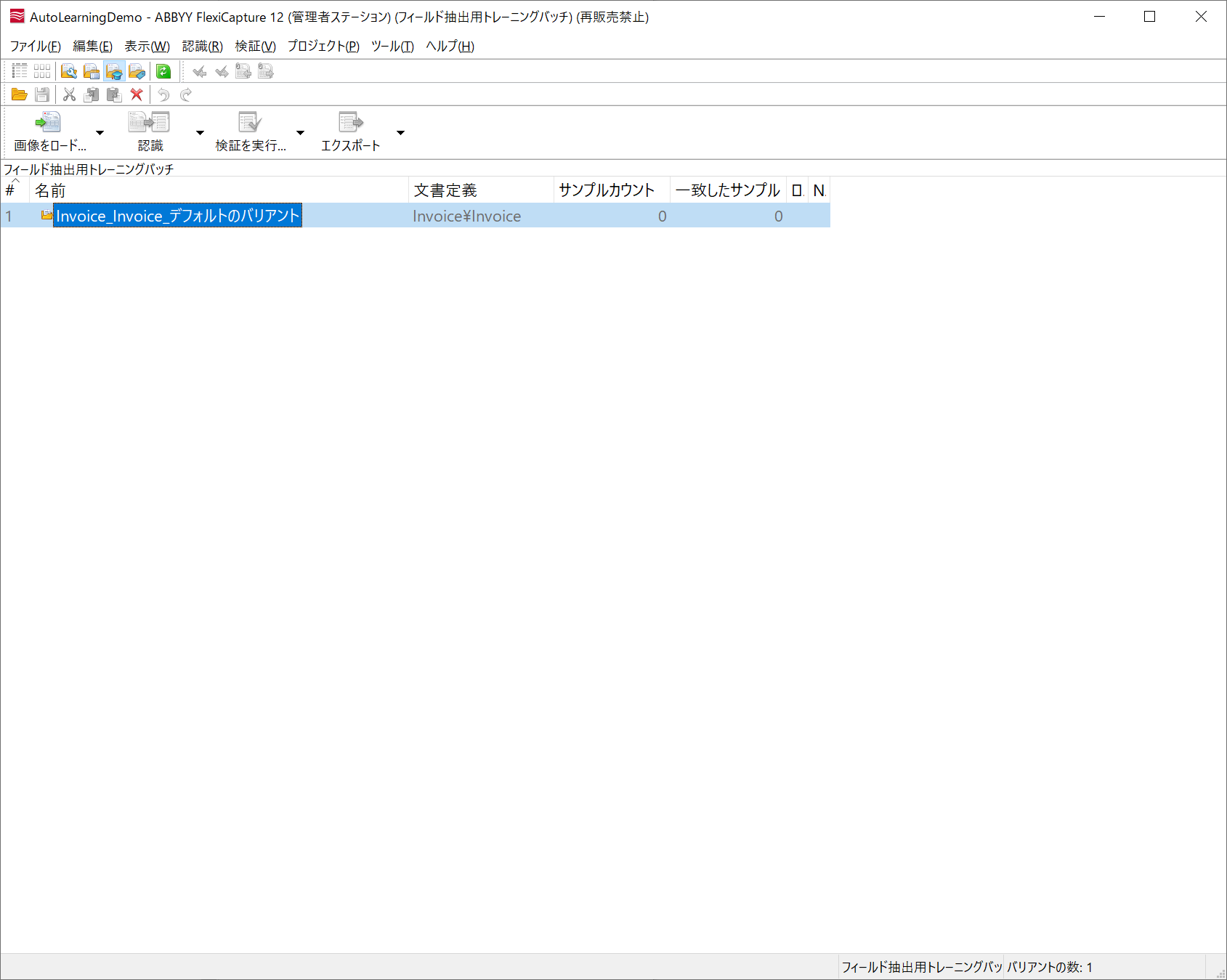Switch to details list view icon
This screenshot has width=1227, height=980.
click(x=20, y=71)
